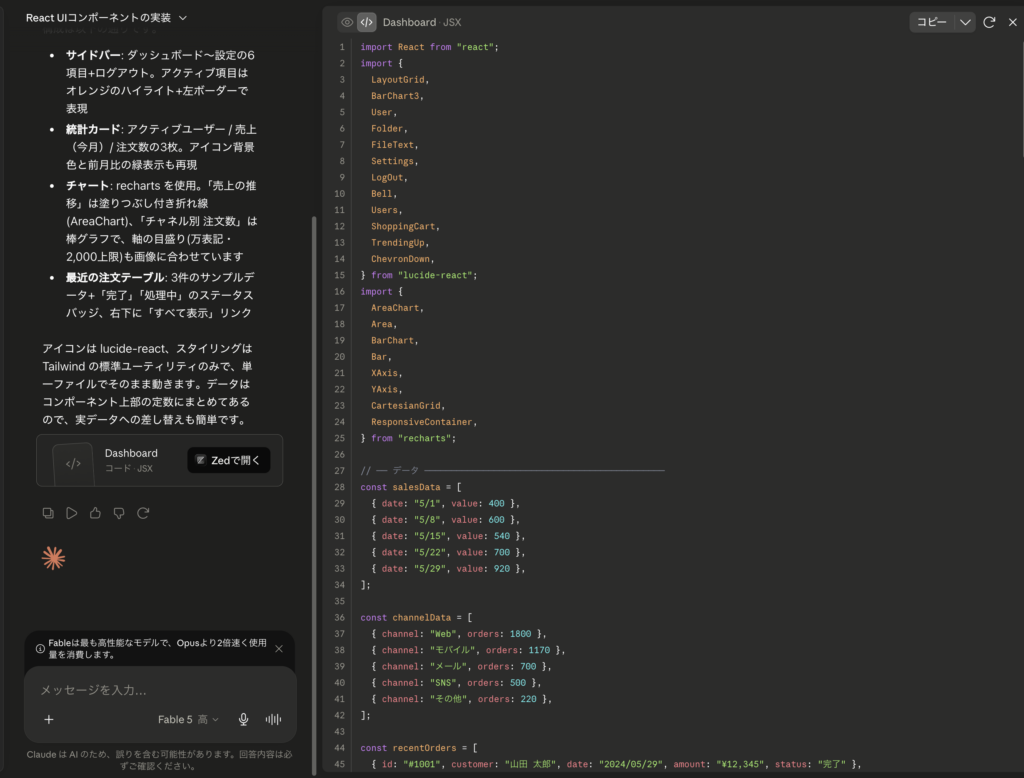
Task: Click the 統計カード bullet heading
Action: [x=93, y=129]
